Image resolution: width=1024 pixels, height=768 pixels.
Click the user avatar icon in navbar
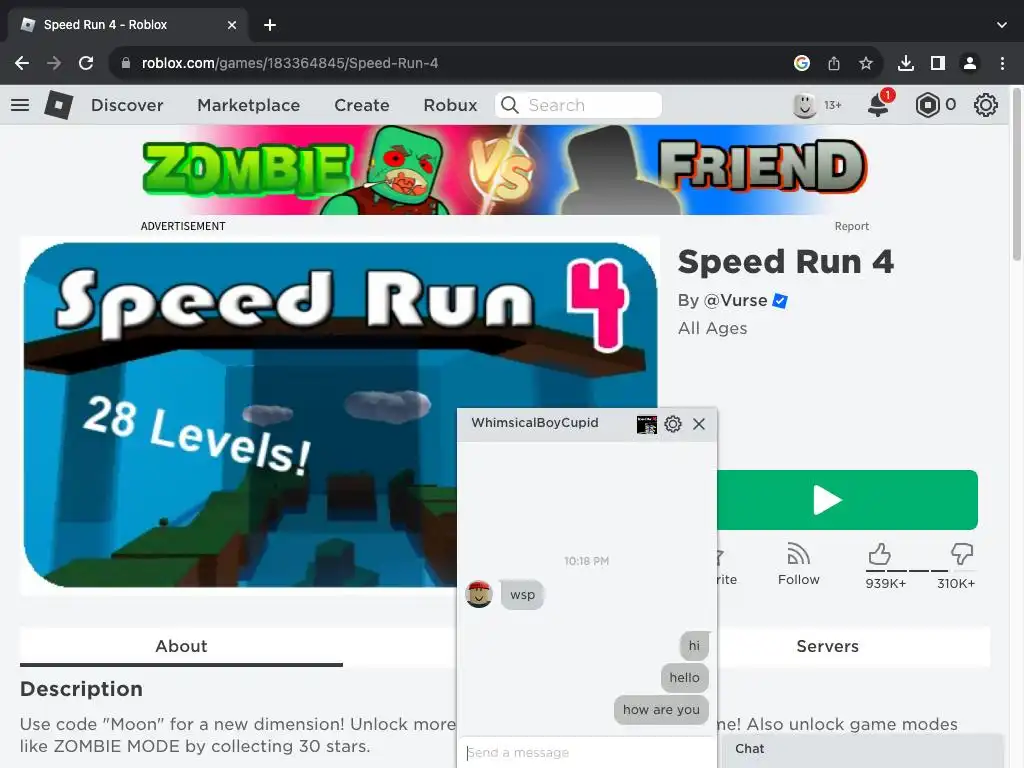pyautogui.click(x=805, y=105)
